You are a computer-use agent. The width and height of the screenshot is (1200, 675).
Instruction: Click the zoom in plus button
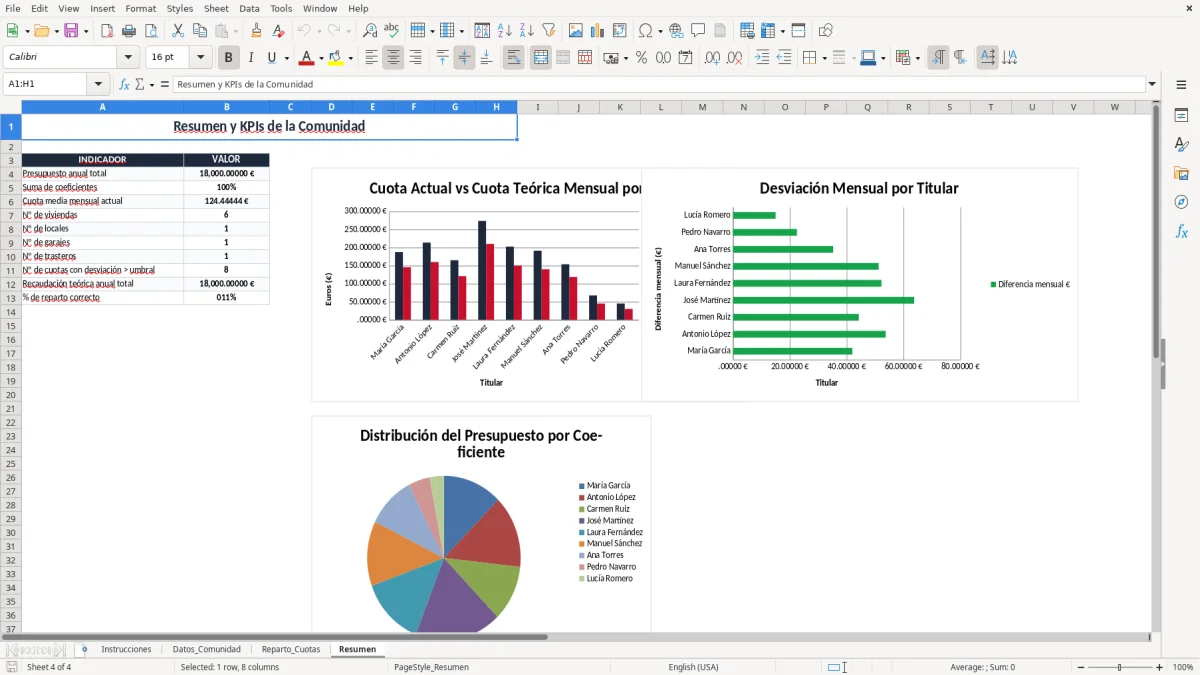tap(1160, 667)
